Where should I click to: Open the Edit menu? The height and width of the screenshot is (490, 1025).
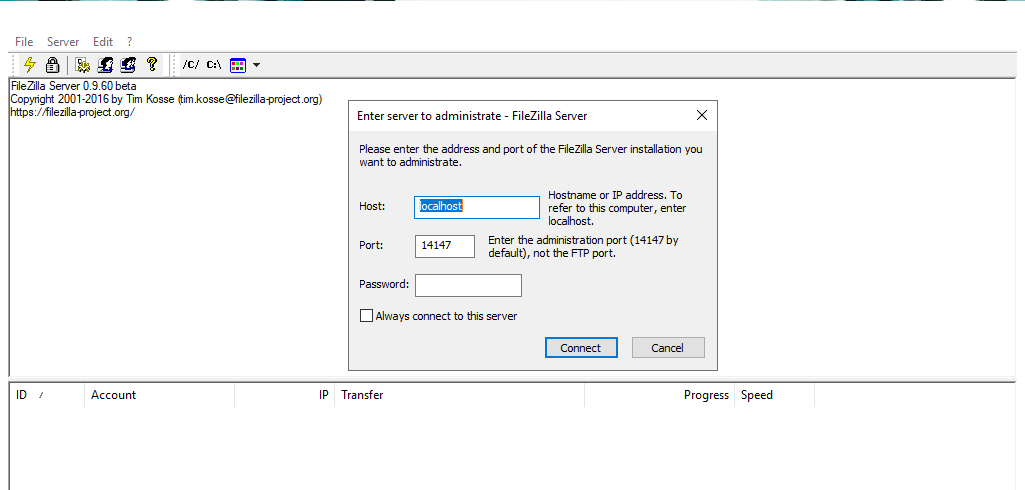tap(103, 42)
